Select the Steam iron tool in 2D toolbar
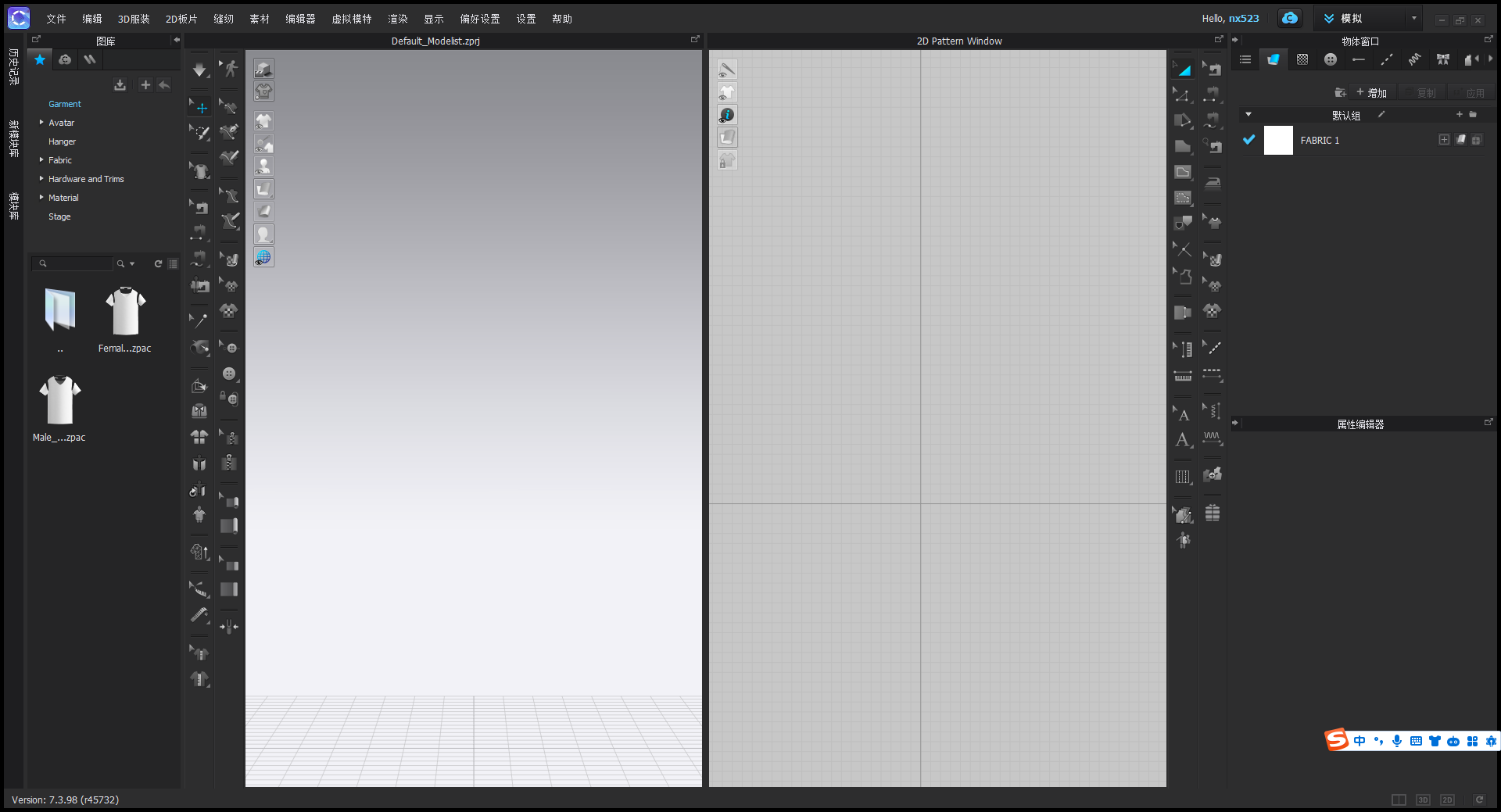 [x=1213, y=183]
